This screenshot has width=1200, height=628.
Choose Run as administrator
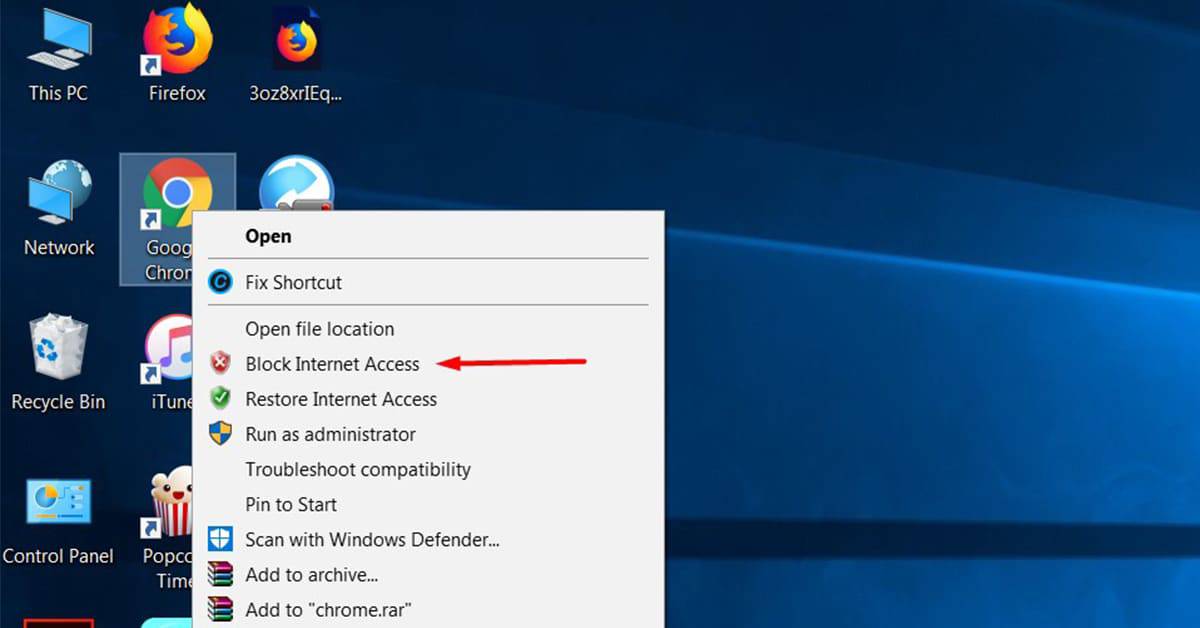coord(427,434)
